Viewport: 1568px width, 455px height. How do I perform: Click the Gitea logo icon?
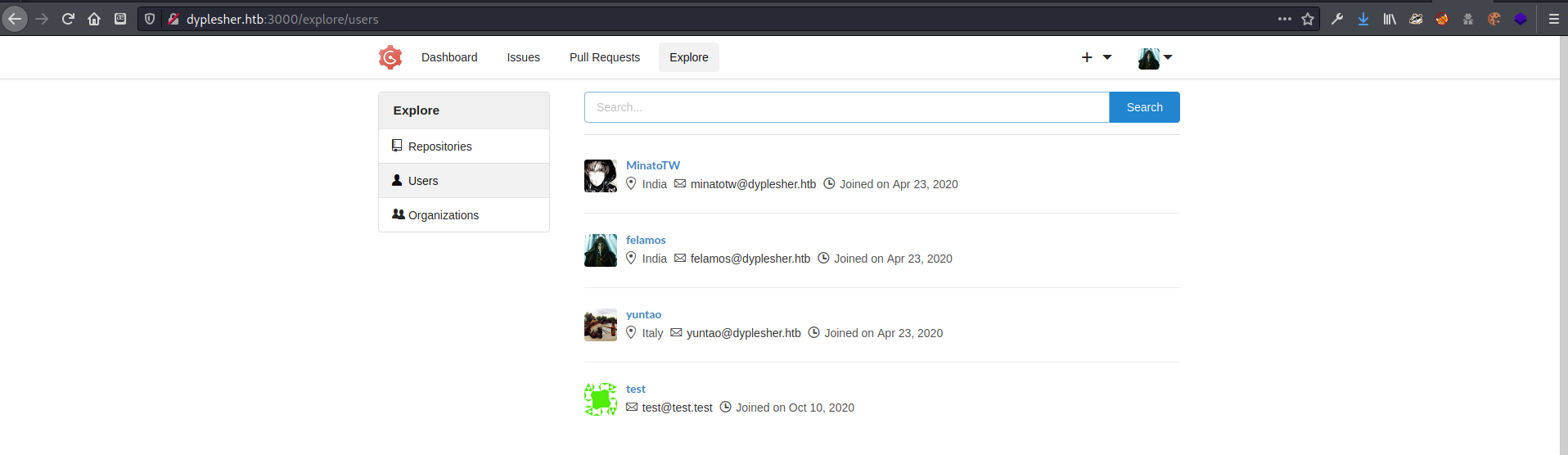390,57
